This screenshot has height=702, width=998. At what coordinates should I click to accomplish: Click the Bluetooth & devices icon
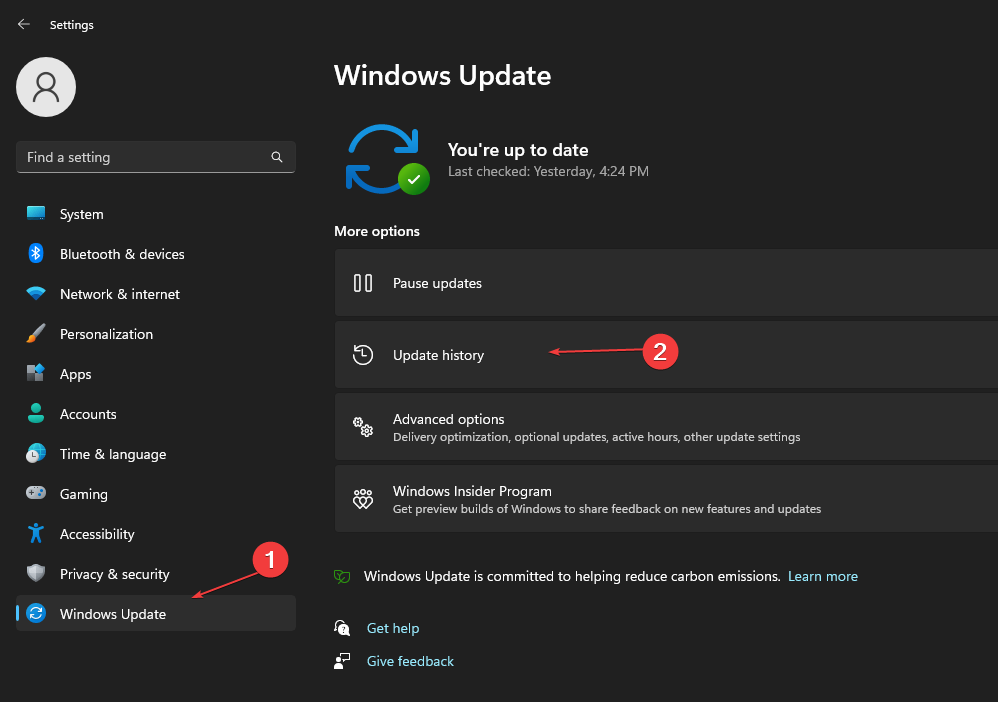[x=36, y=254]
